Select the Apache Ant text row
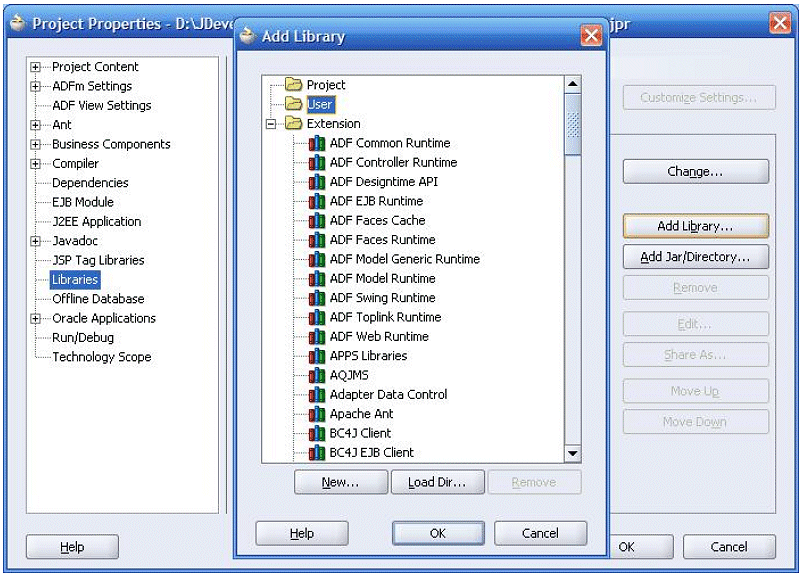 click(362, 414)
